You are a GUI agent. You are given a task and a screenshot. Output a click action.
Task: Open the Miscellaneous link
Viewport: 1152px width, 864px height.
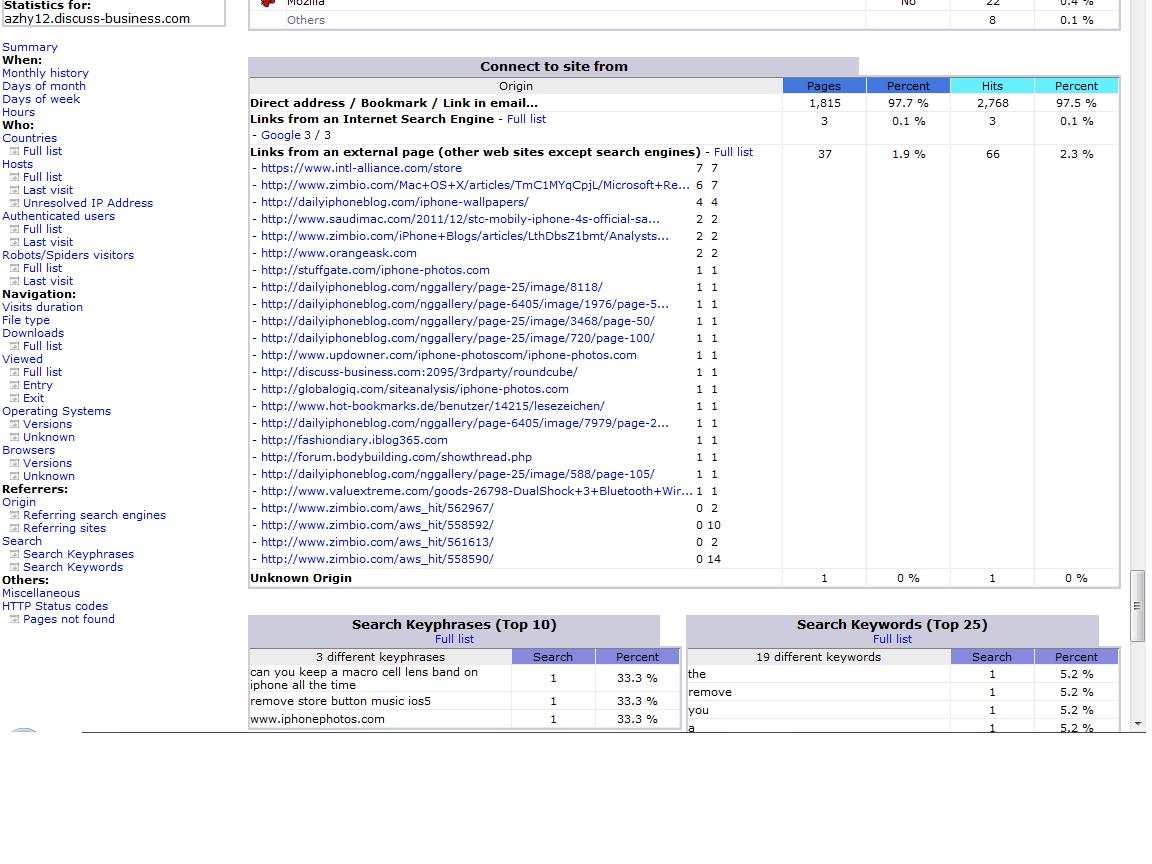[40, 594]
